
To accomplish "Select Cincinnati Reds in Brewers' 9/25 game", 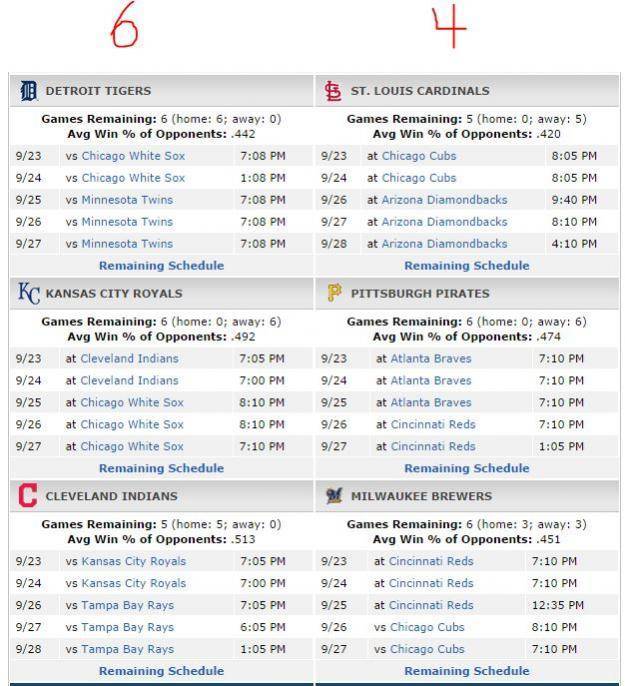I will click(x=431, y=605).
